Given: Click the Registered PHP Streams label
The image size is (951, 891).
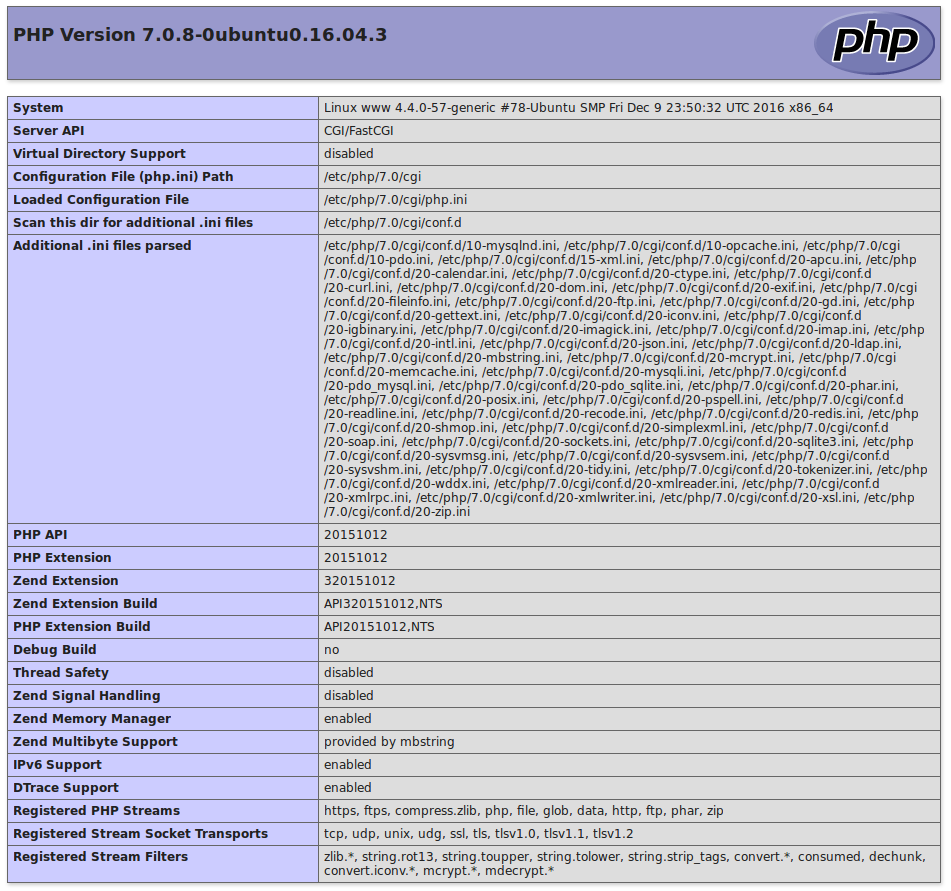Looking at the screenshot, I should click(x=96, y=811).
